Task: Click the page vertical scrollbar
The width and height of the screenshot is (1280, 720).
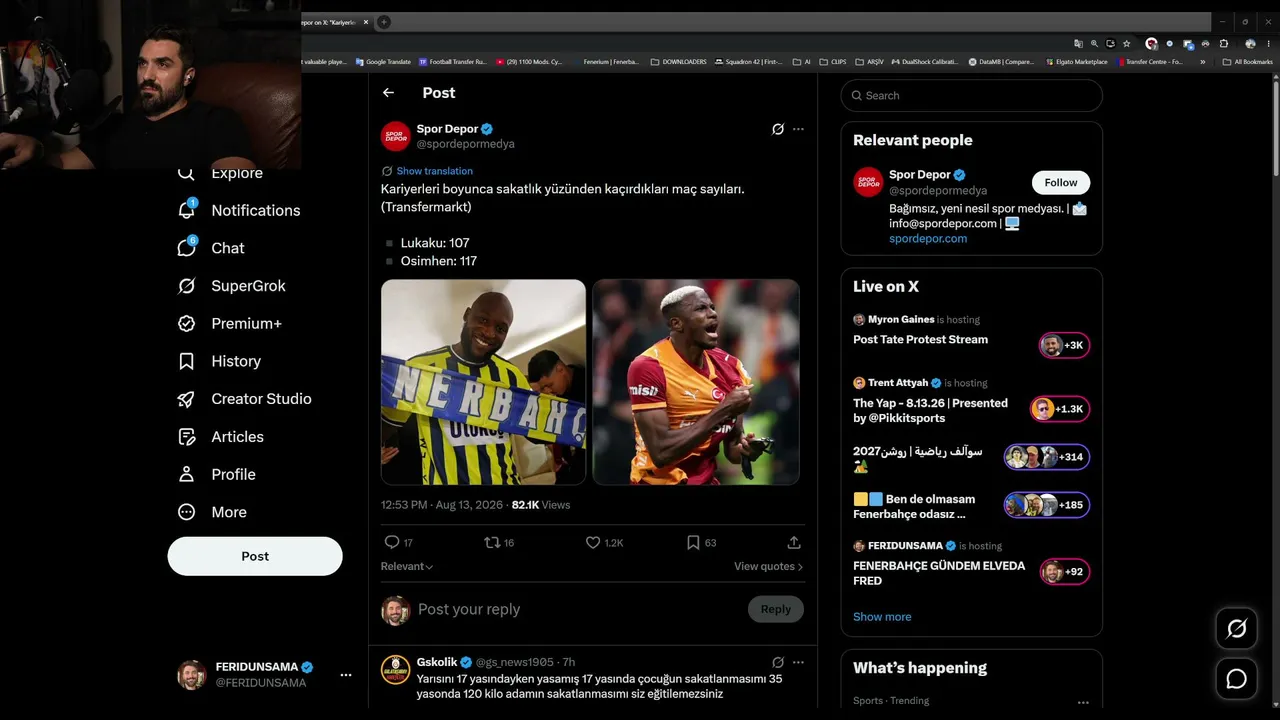Action: click(x=1275, y=130)
